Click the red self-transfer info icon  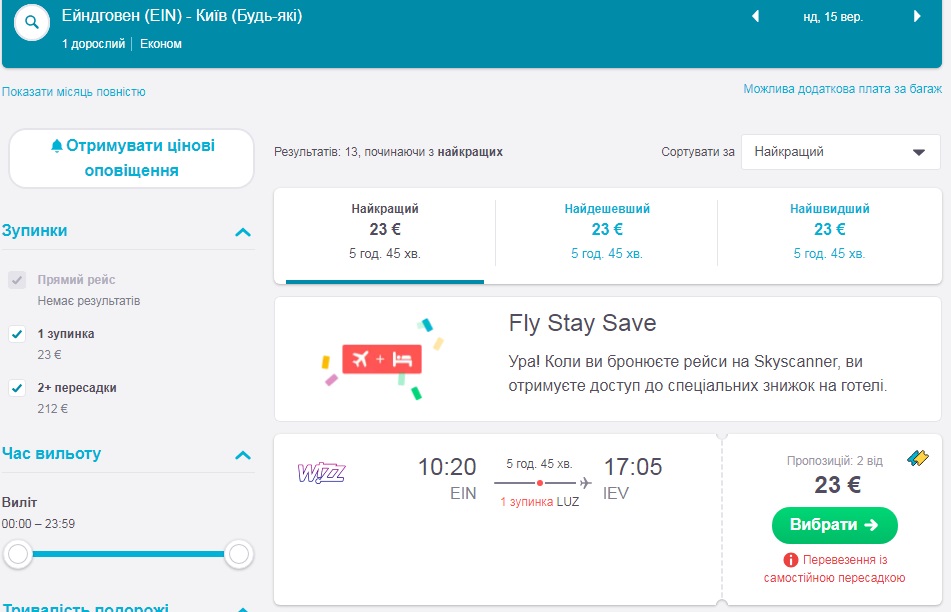790,560
